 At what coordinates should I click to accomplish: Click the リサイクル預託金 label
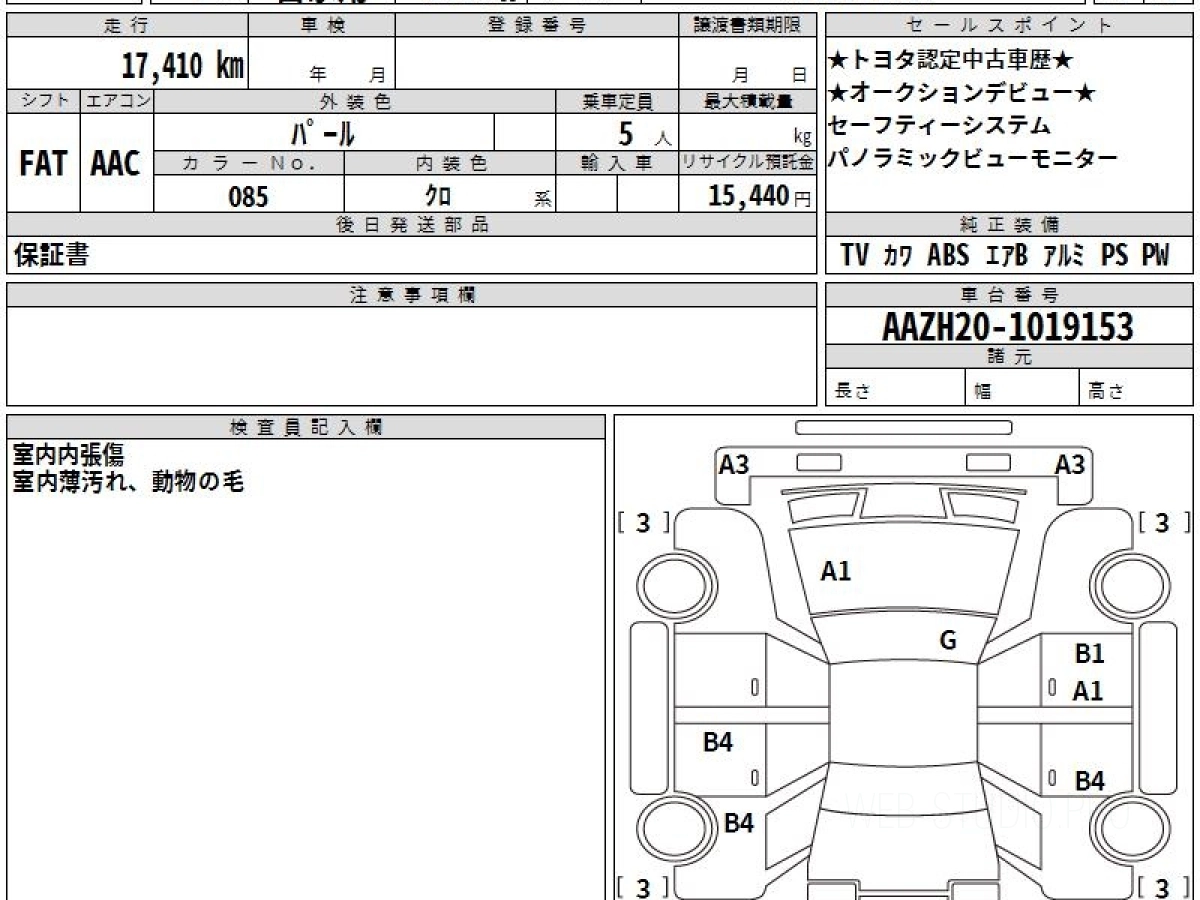747,163
